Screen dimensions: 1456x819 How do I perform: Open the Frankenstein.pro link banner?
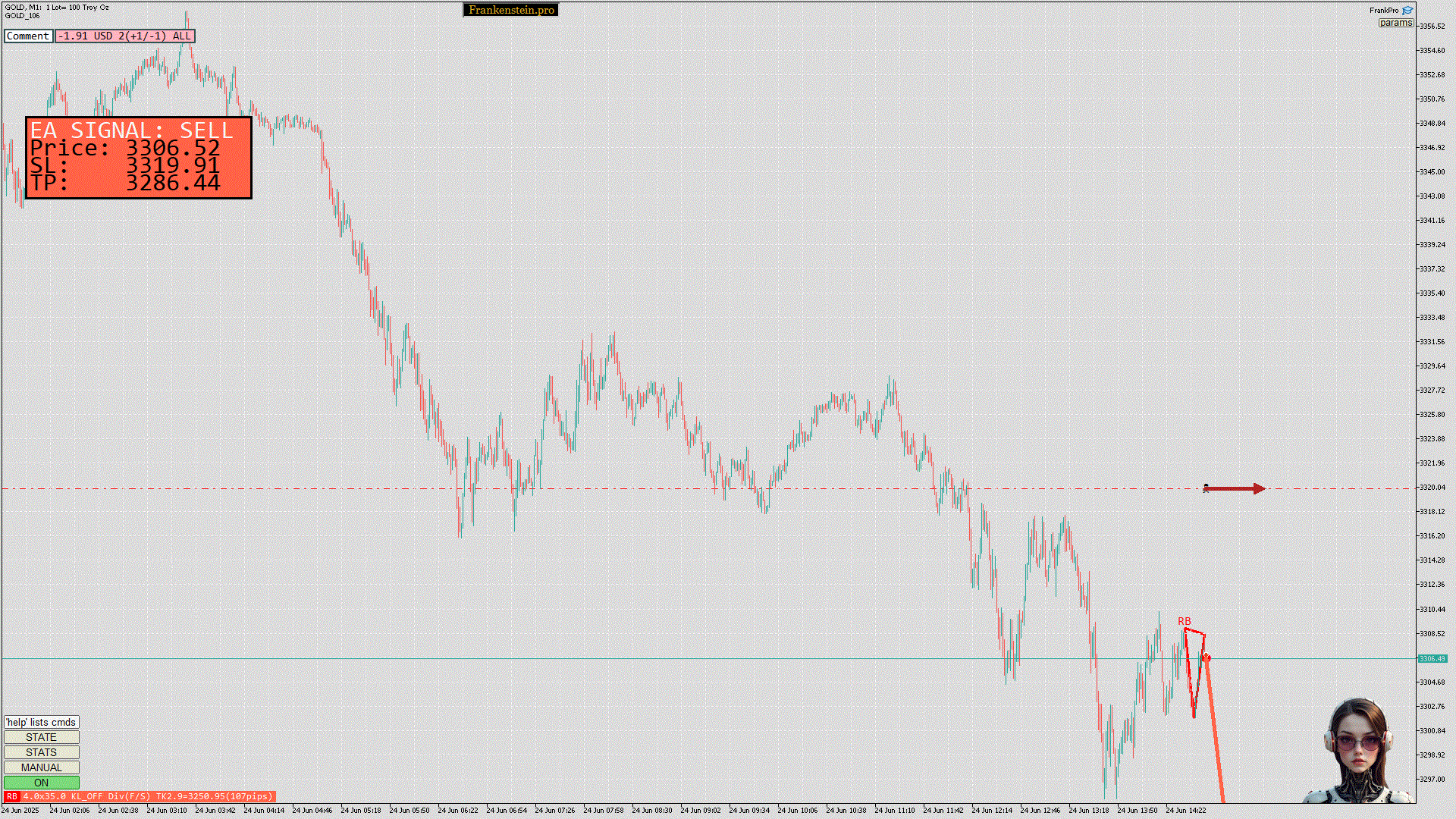pos(511,10)
